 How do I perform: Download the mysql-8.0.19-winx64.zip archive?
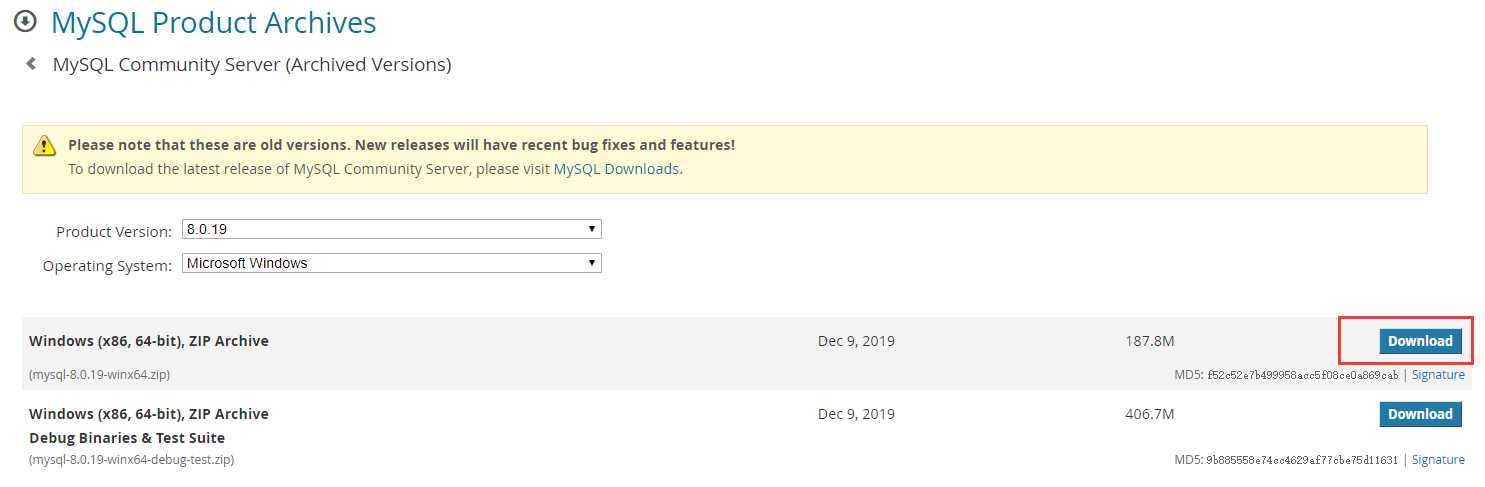(1420, 341)
